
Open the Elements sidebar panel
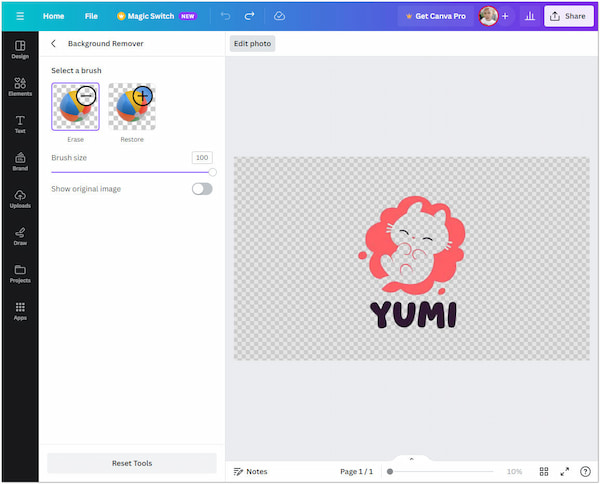pos(19,87)
